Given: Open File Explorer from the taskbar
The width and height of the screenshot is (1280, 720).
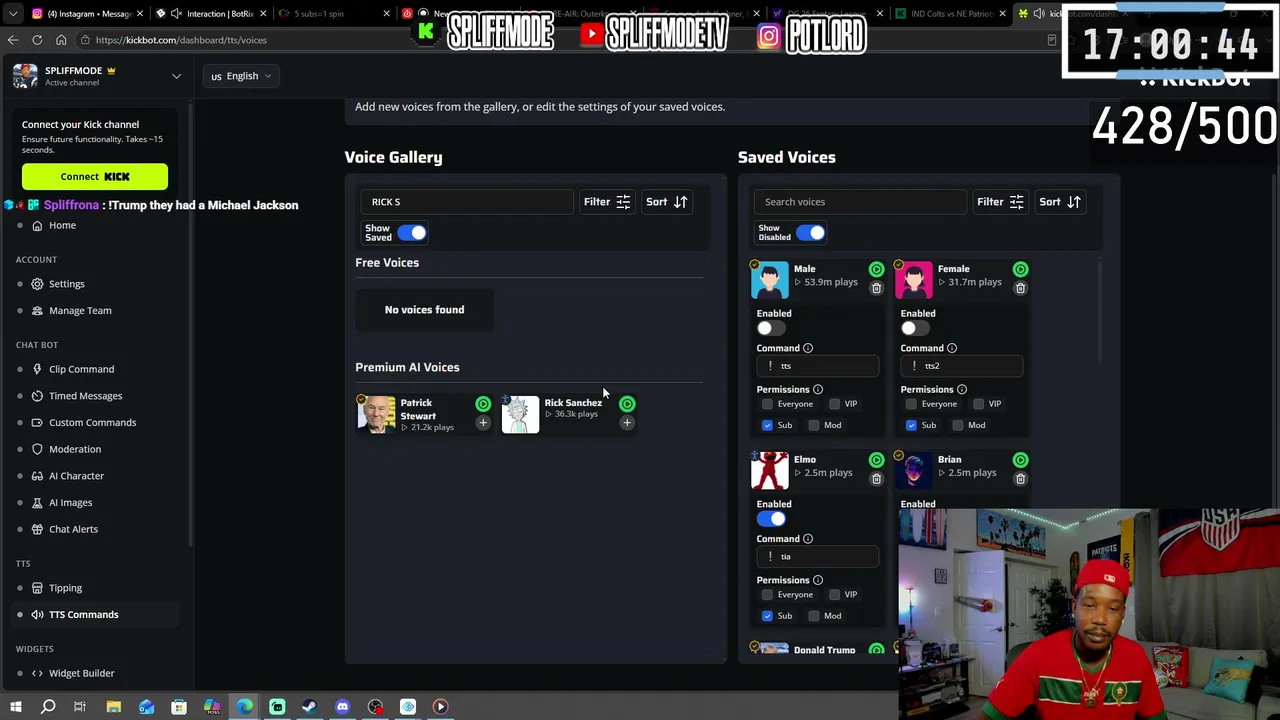Looking at the screenshot, I should coord(114,707).
